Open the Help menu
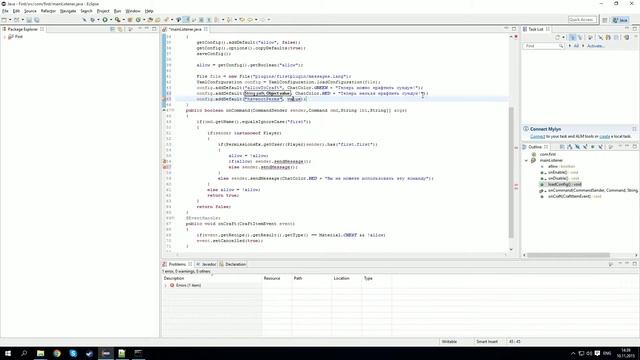The image size is (640, 360). pyautogui.click(x=149, y=11)
